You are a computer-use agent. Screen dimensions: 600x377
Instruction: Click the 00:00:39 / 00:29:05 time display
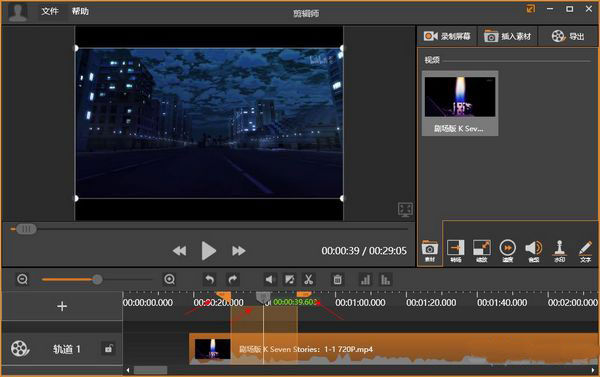364,251
